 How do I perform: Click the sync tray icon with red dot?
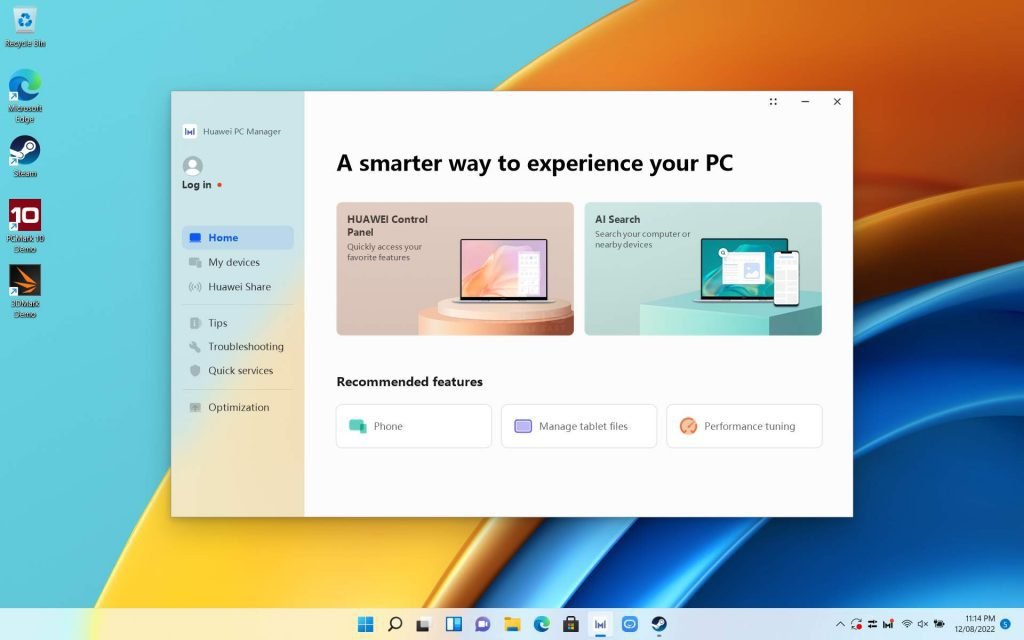[856, 624]
